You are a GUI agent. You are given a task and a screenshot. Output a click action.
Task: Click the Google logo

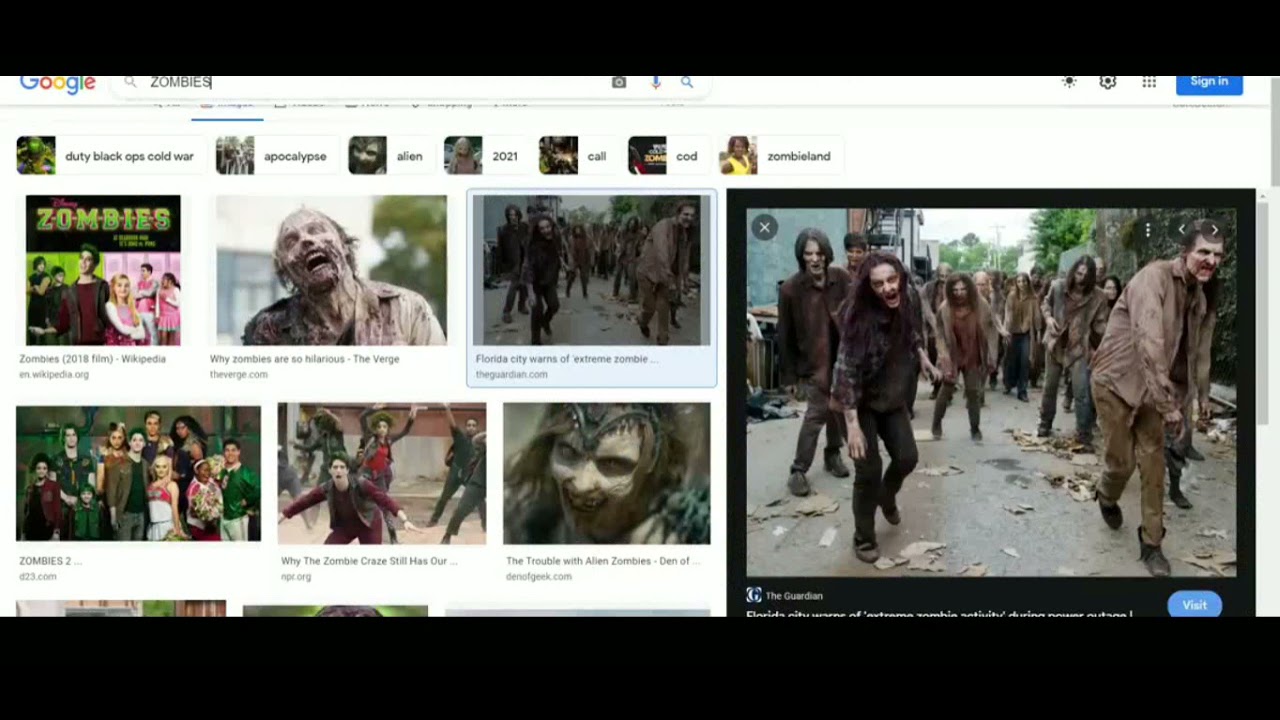coord(57,84)
